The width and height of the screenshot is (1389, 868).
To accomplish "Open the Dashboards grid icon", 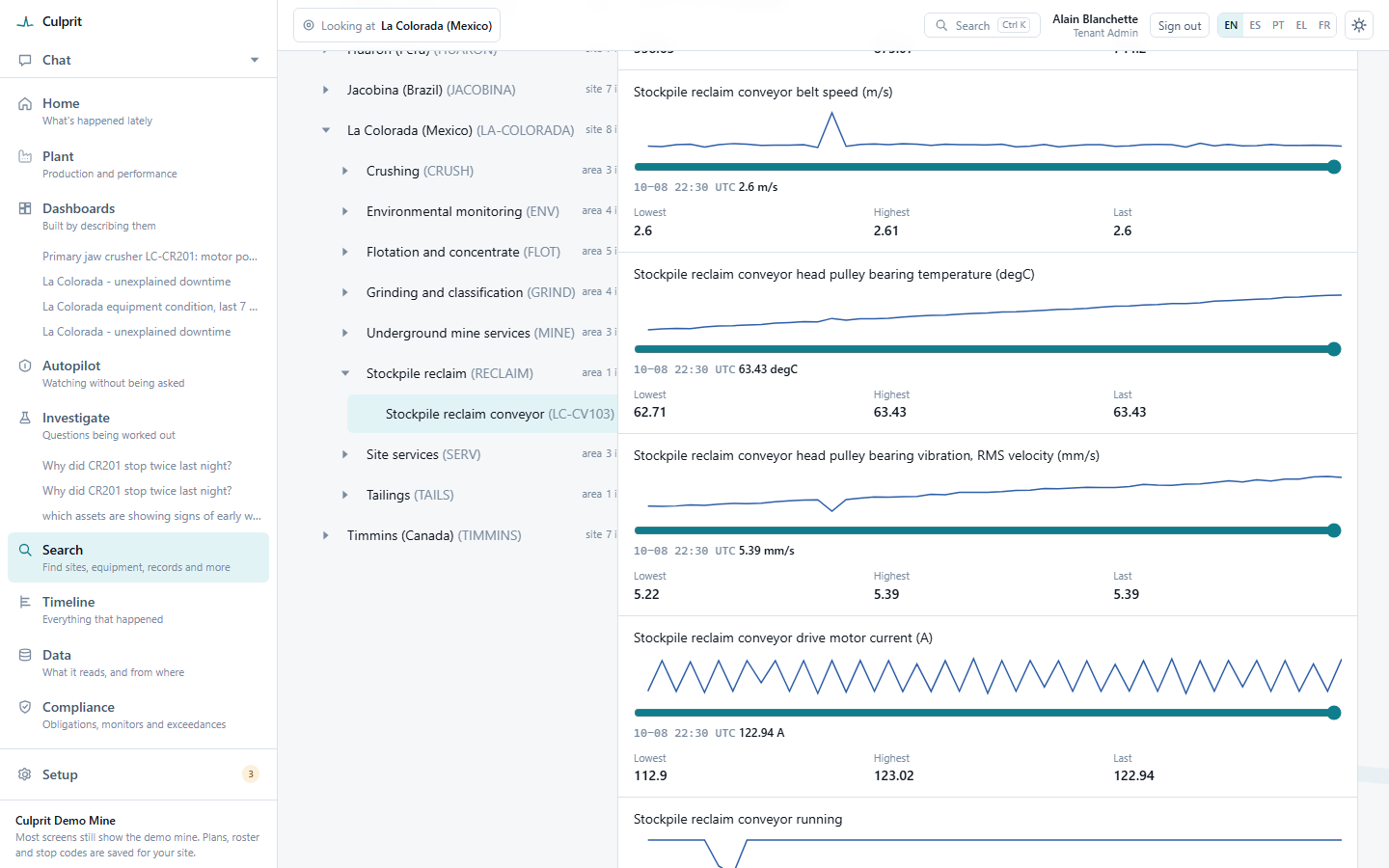I will click(x=25, y=208).
